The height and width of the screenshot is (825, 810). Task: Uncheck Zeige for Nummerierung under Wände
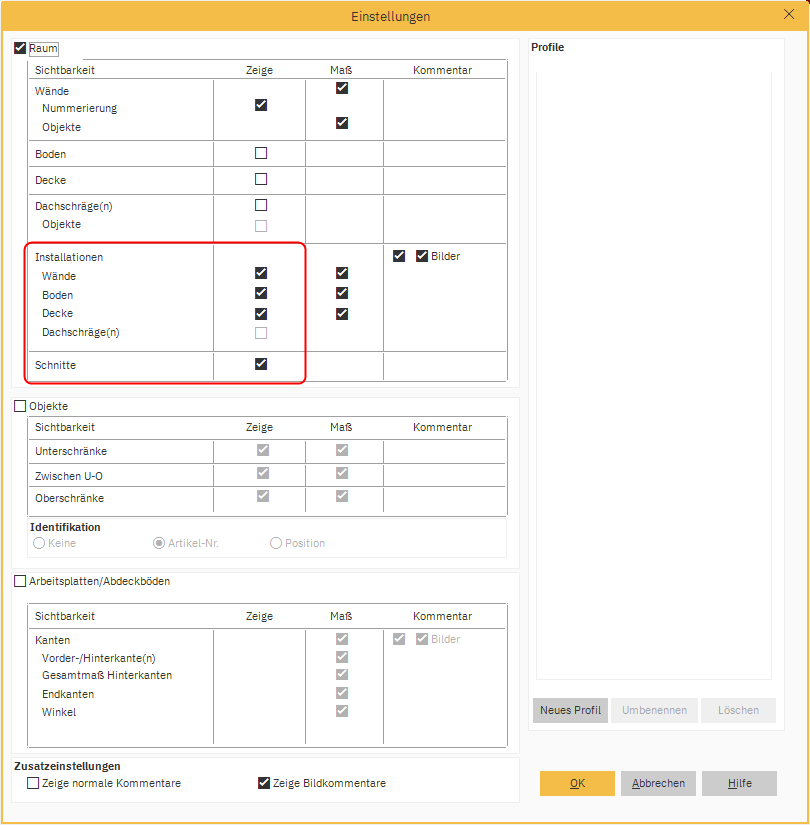(261, 105)
